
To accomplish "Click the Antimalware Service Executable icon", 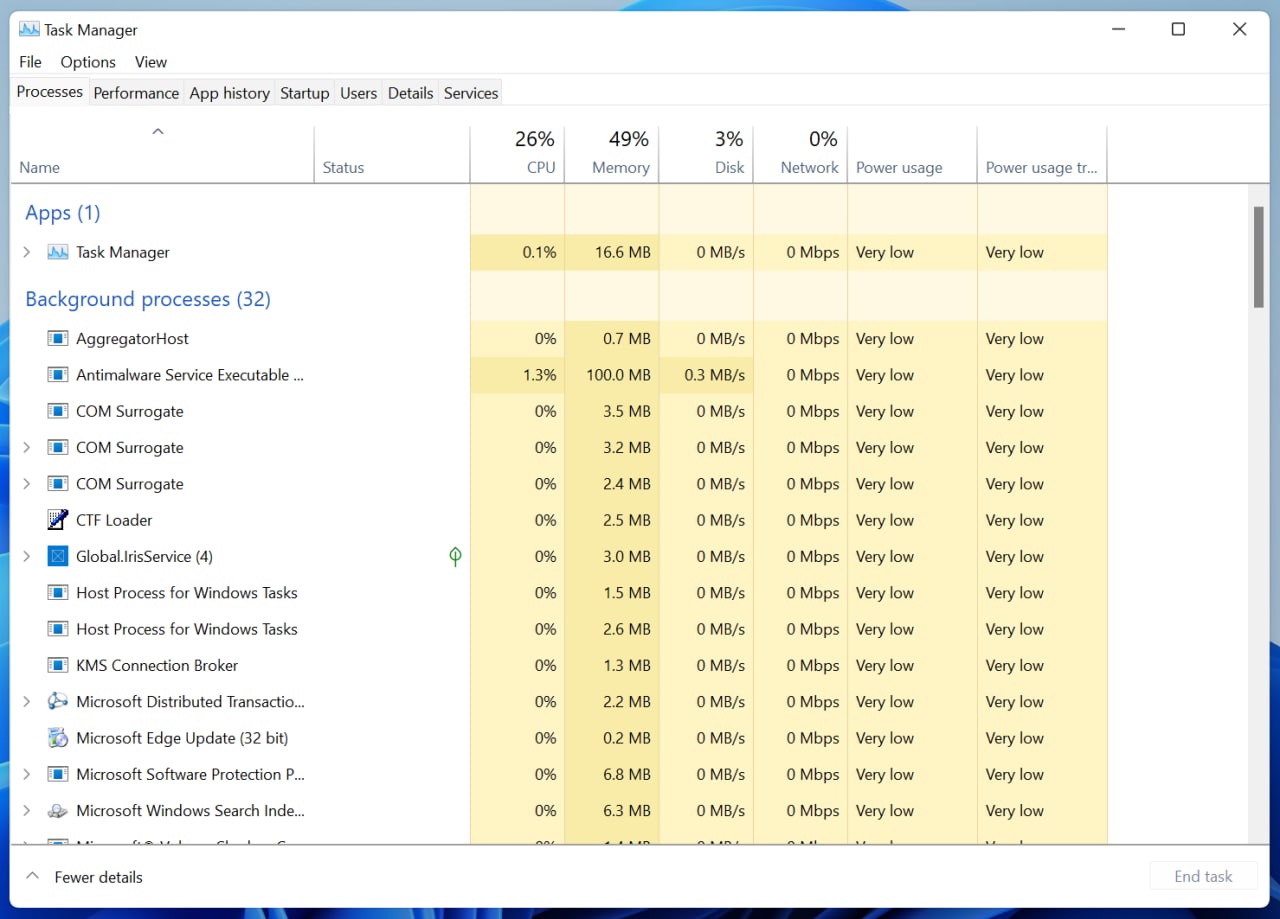I will coord(58,375).
